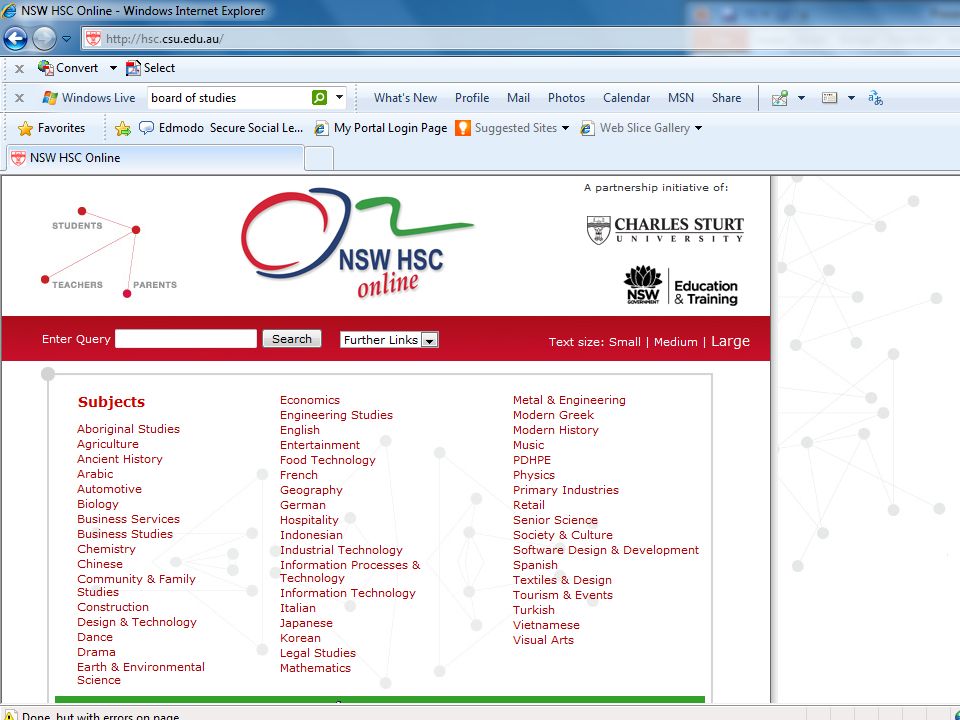This screenshot has width=960, height=720.
Task: Click the green Windows Live search icon
Action: pyautogui.click(x=319, y=98)
